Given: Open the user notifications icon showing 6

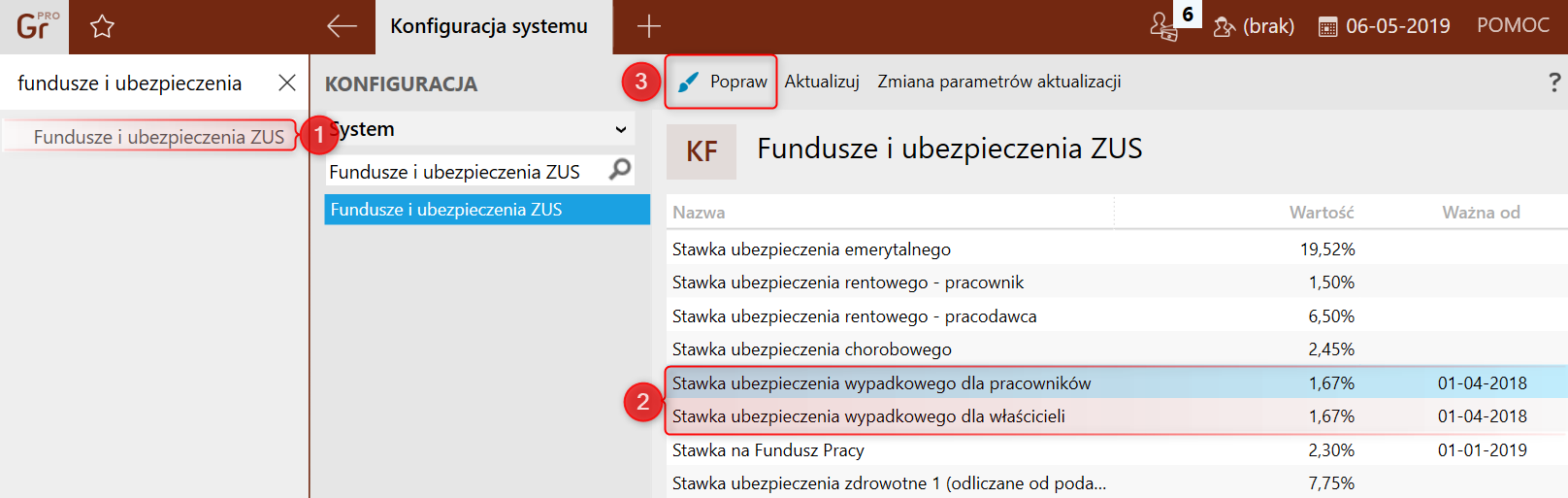Looking at the screenshot, I should tap(1163, 26).
